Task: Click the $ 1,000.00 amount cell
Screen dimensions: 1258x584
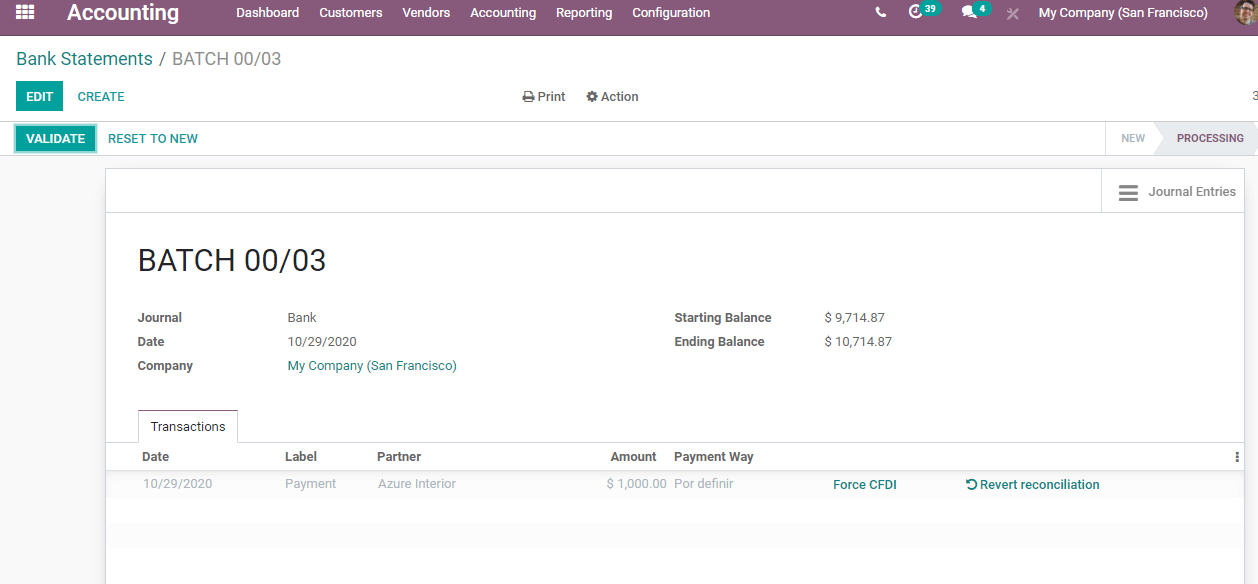Action: (636, 484)
